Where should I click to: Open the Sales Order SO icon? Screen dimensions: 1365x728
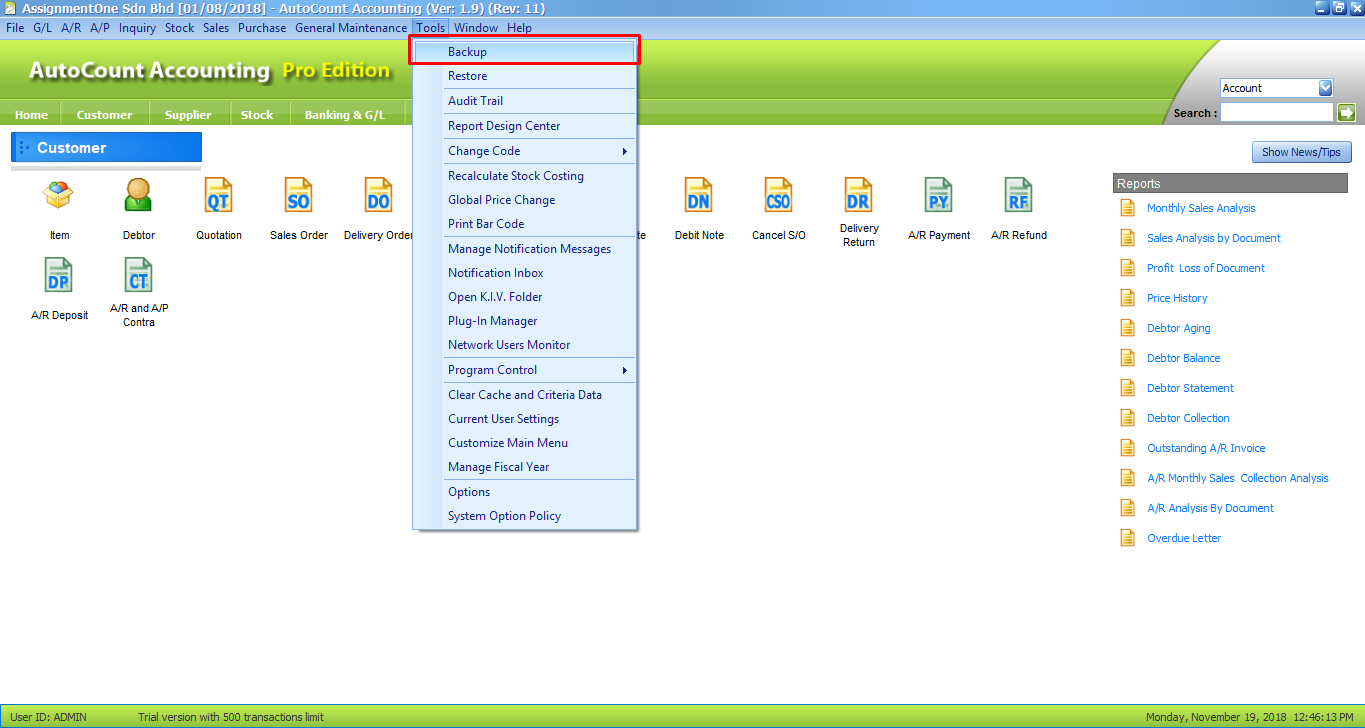tap(299, 195)
